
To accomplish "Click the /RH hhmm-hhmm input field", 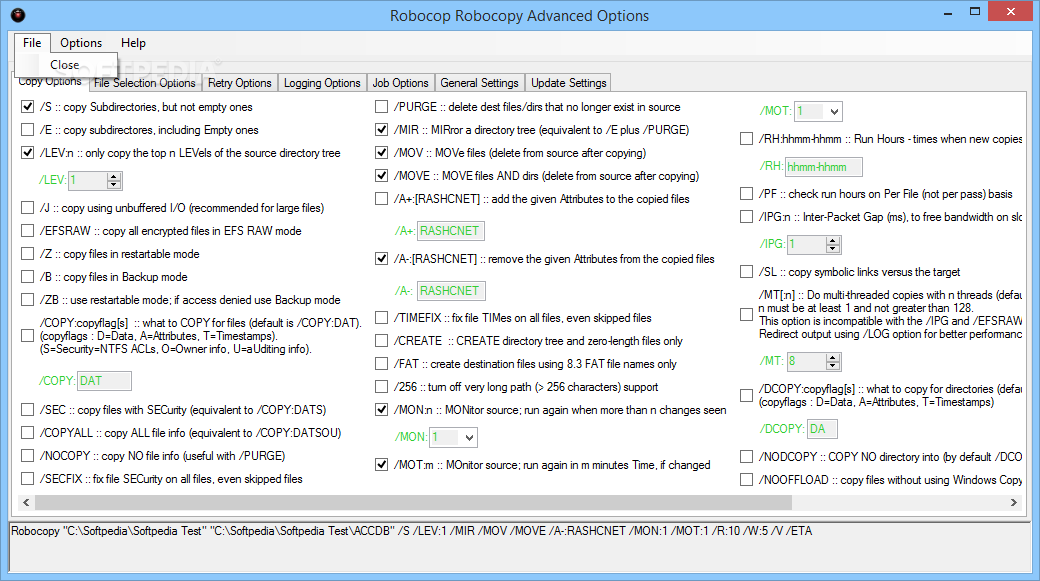I will tap(824, 167).
